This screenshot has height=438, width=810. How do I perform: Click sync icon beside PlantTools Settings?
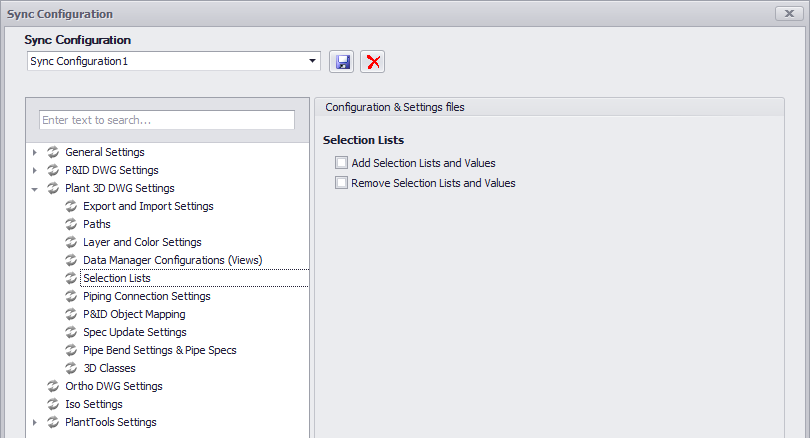point(53,423)
